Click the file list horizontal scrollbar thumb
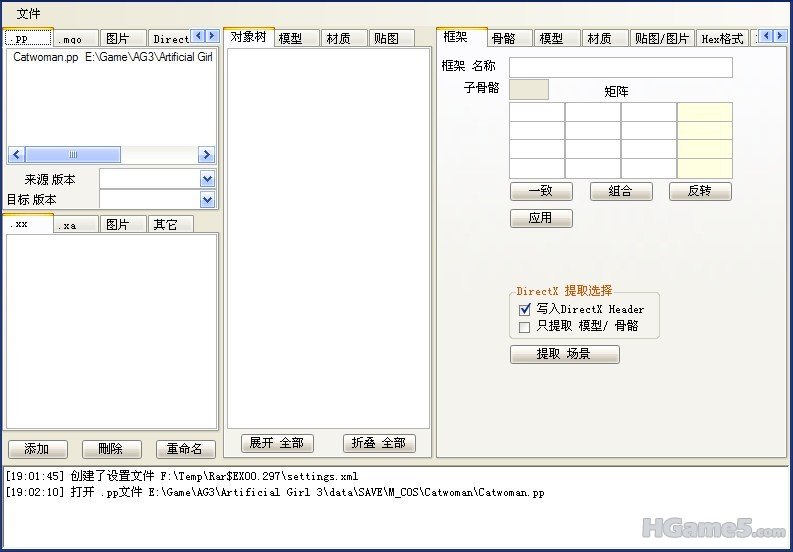Screen dimensions: 793x552 72,155
